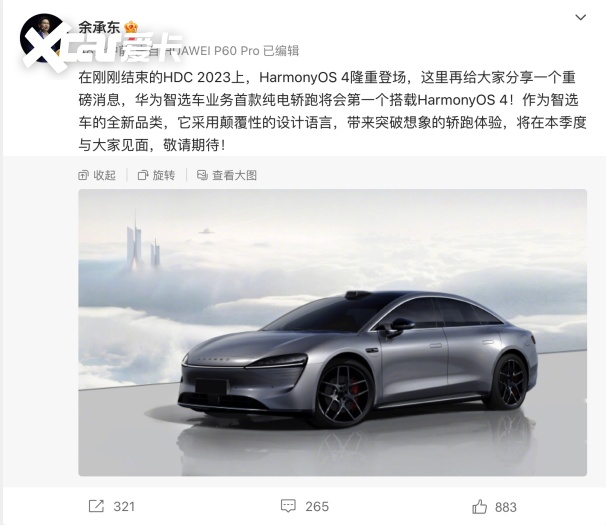The height and width of the screenshot is (525, 606).
Task: Click the like count 883
Action: (x=506, y=507)
